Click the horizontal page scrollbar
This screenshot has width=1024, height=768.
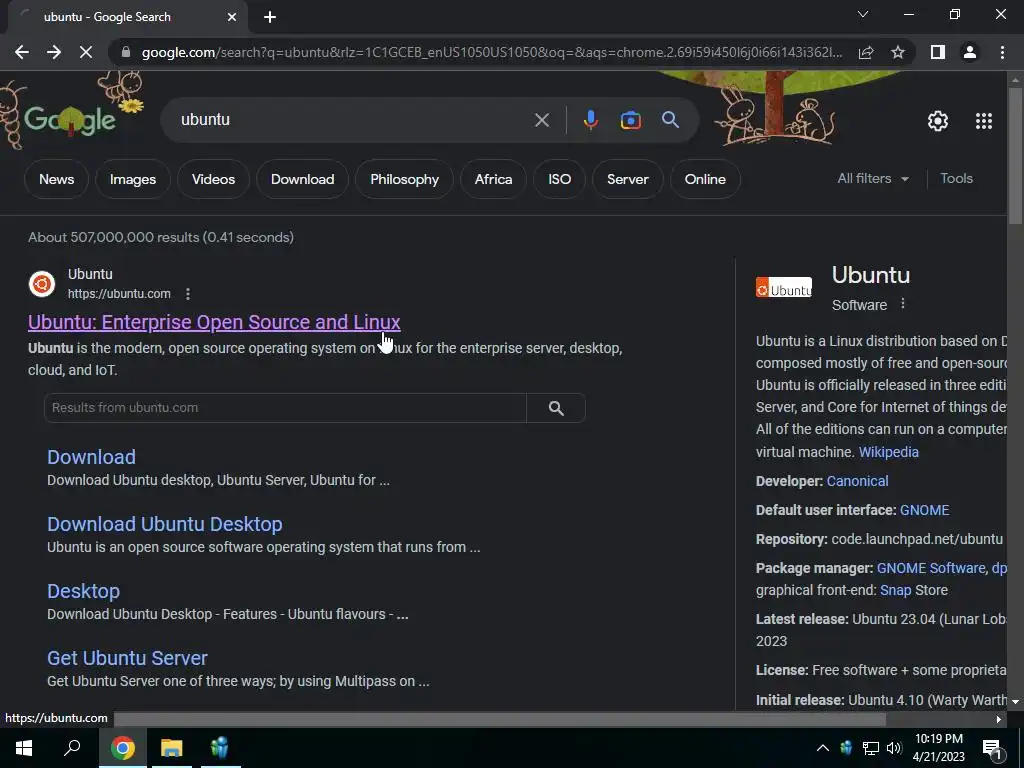pos(500,720)
